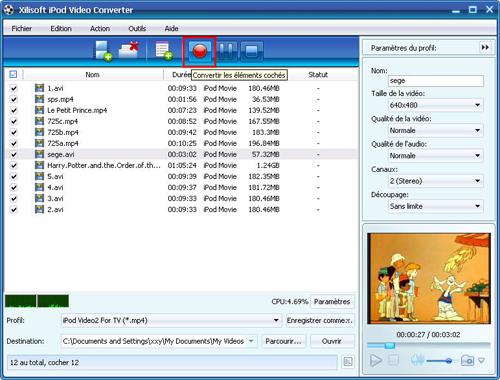500x380 pixels.
Task: Click the Add profile list toolbar icon
Action: [x=164, y=51]
